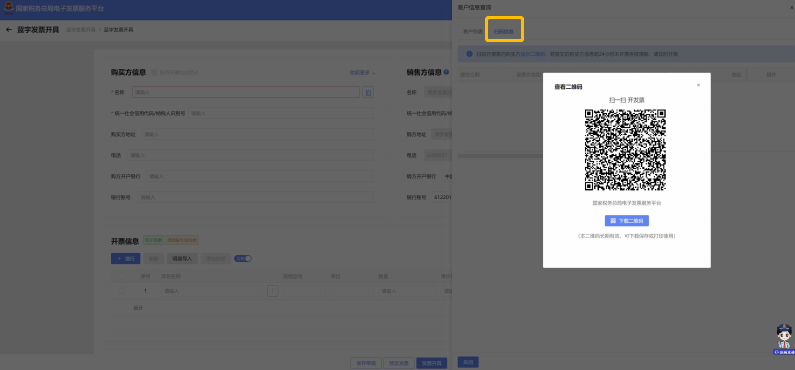Viewport: 795px width, 370px height.
Task: Click the 预览发票 button
Action: coord(399,363)
